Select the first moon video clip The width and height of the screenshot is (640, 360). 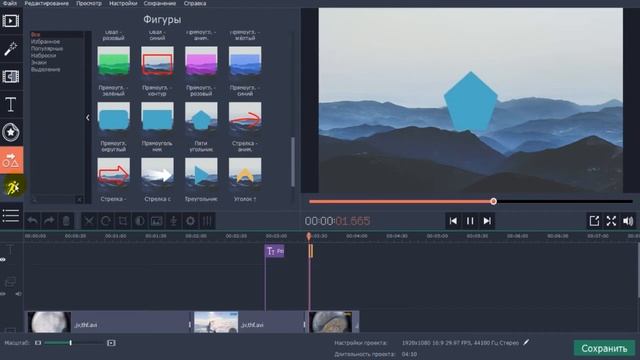click(109, 322)
